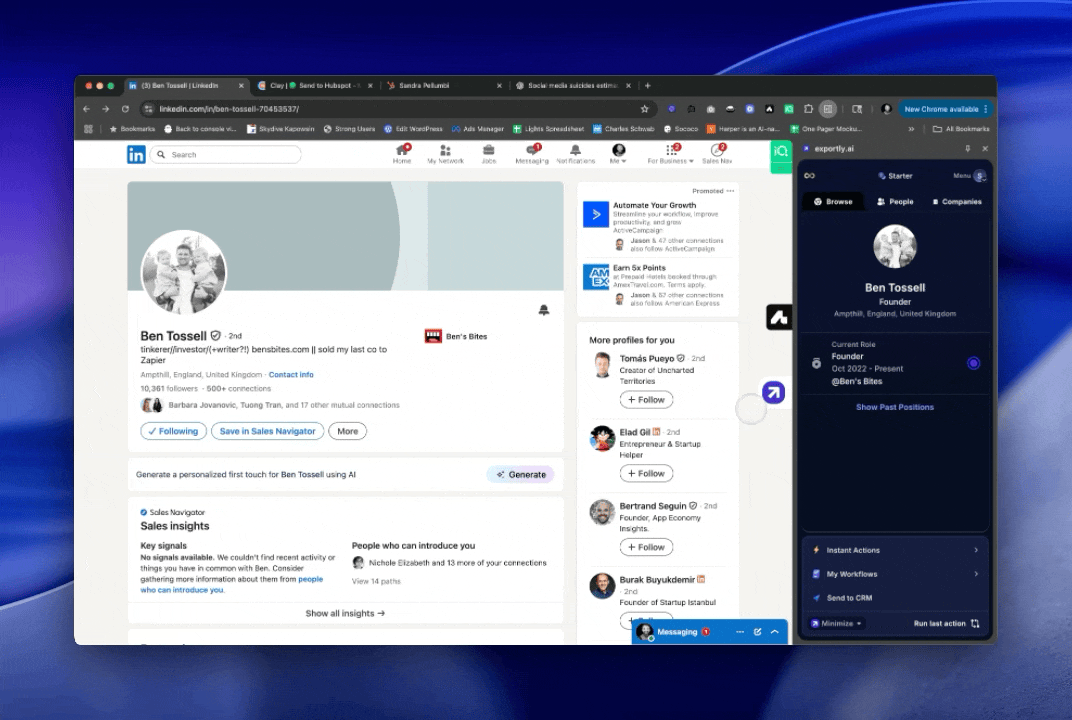This screenshot has height=720, width=1072.
Task: Open the All Bookmarks folder
Action: (961, 129)
